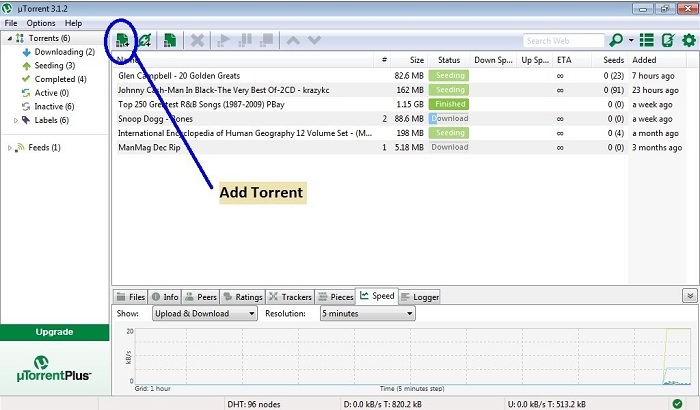Image resolution: width=700 pixels, height=410 pixels.
Task: Switch to the Files tab
Action: [x=130, y=297]
